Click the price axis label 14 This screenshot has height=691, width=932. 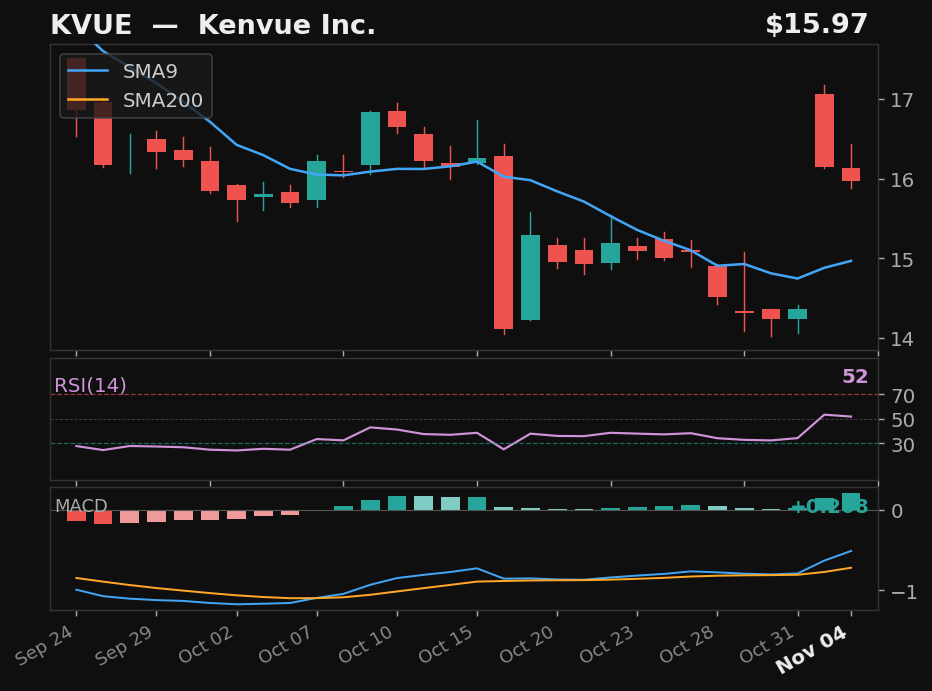(902, 339)
